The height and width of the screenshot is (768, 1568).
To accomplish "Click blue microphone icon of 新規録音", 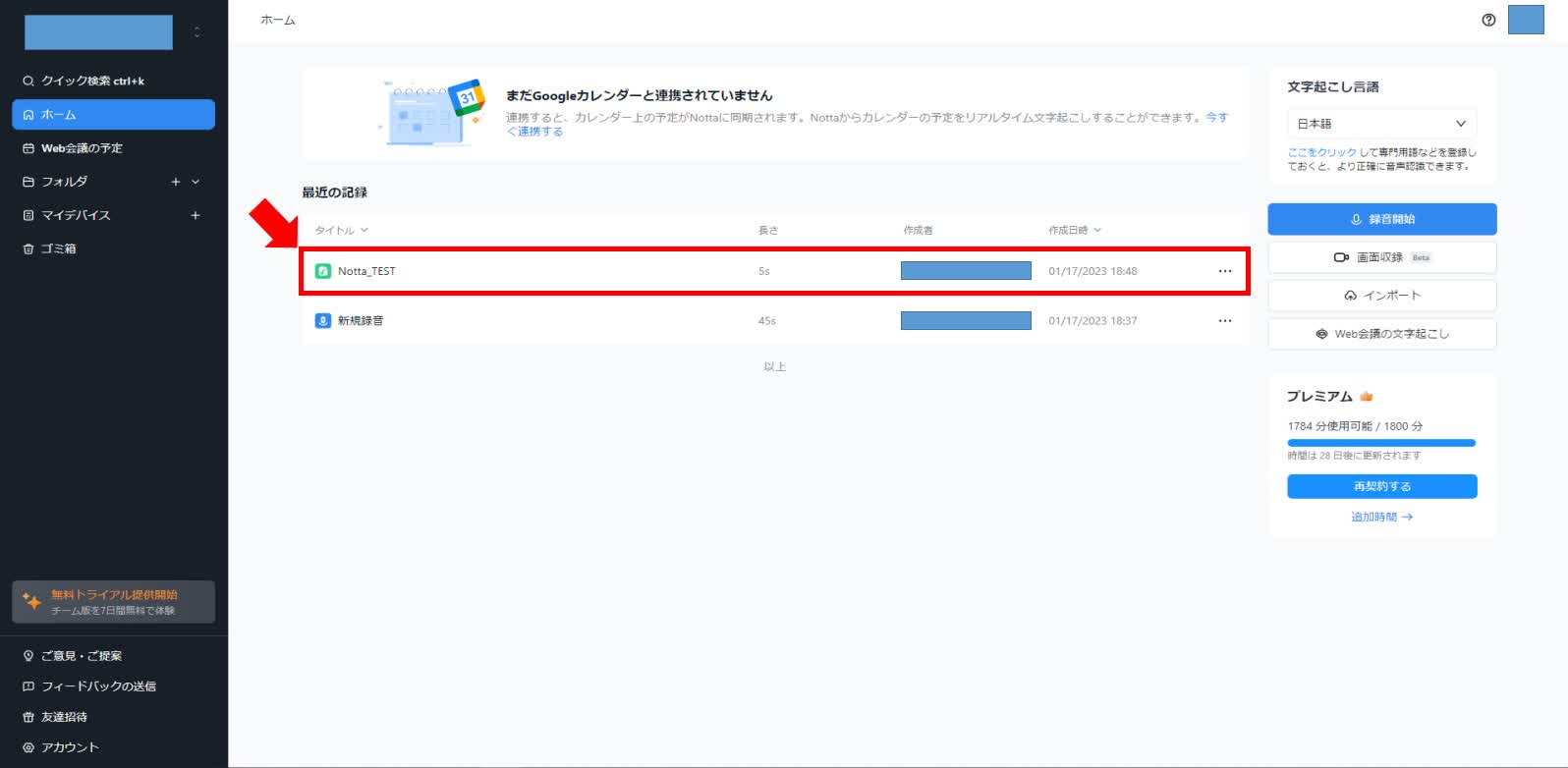I will 322,320.
